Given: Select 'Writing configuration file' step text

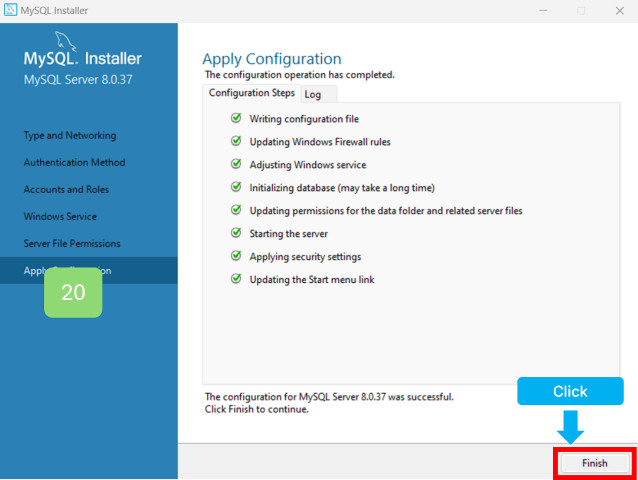Looking at the screenshot, I should [304, 119].
